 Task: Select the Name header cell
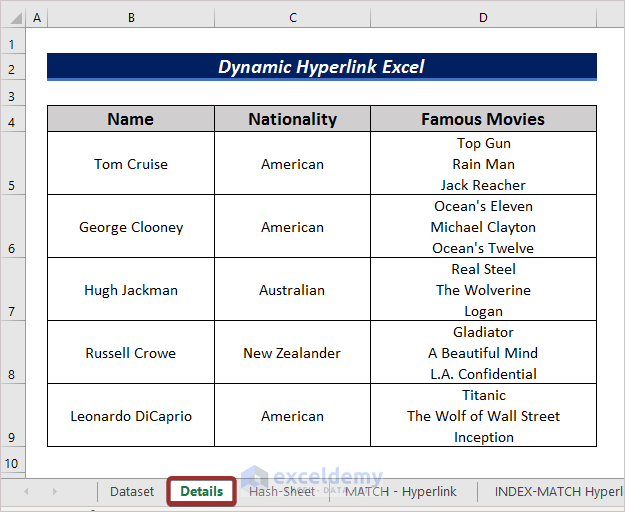(131, 119)
